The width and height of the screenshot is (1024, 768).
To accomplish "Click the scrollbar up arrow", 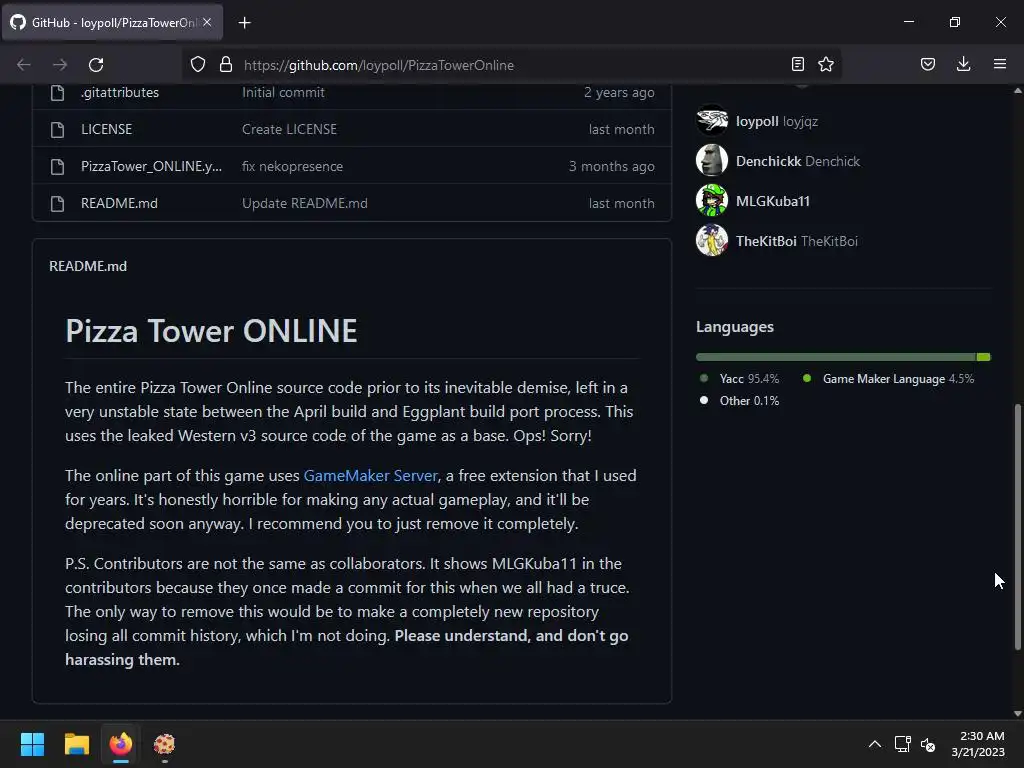I will click(1017, 91).
